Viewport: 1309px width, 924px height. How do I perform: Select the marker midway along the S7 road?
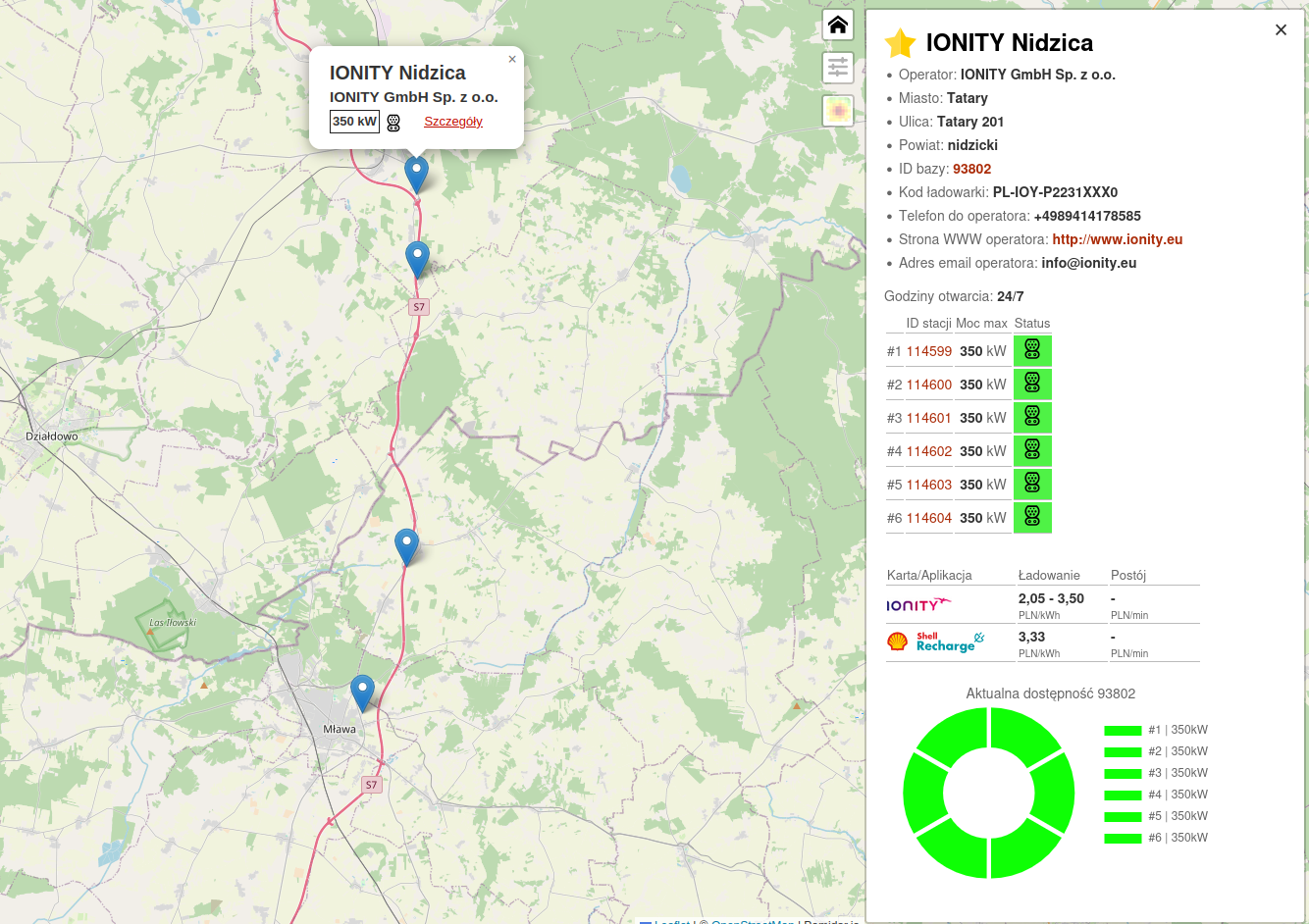coord(406,546)
